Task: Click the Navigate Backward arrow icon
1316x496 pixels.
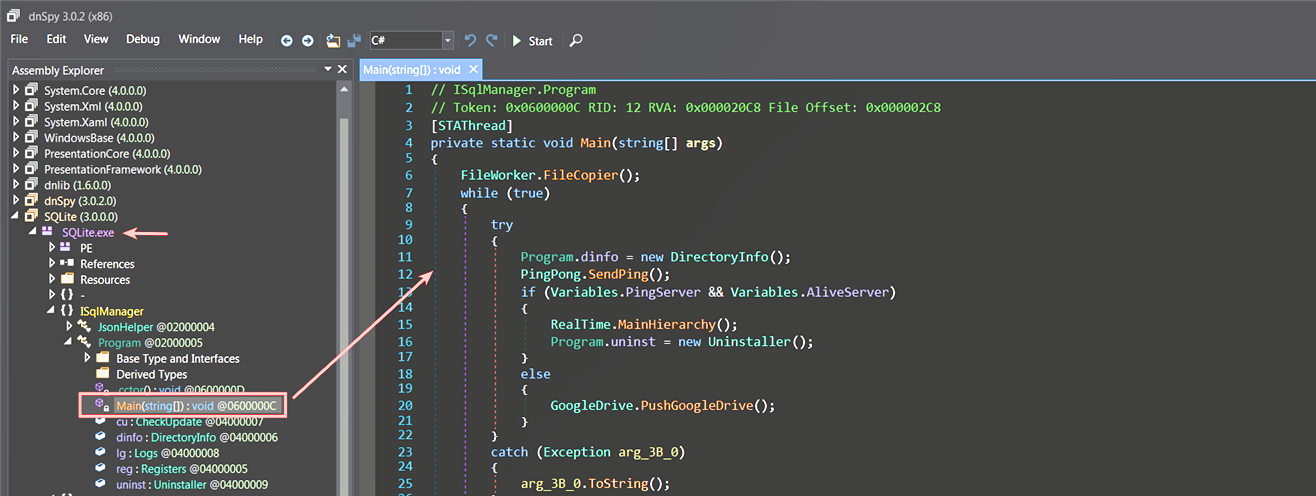Action: point(287,41)
